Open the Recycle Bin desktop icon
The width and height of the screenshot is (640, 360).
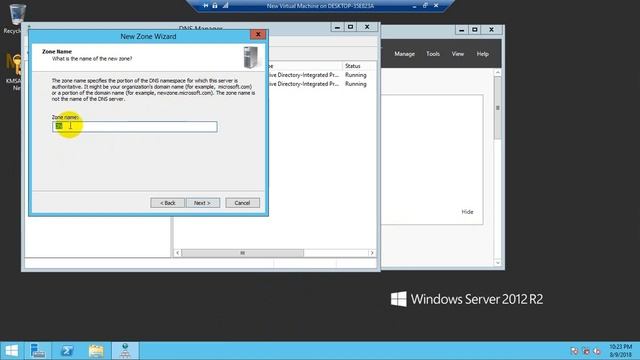16,18
